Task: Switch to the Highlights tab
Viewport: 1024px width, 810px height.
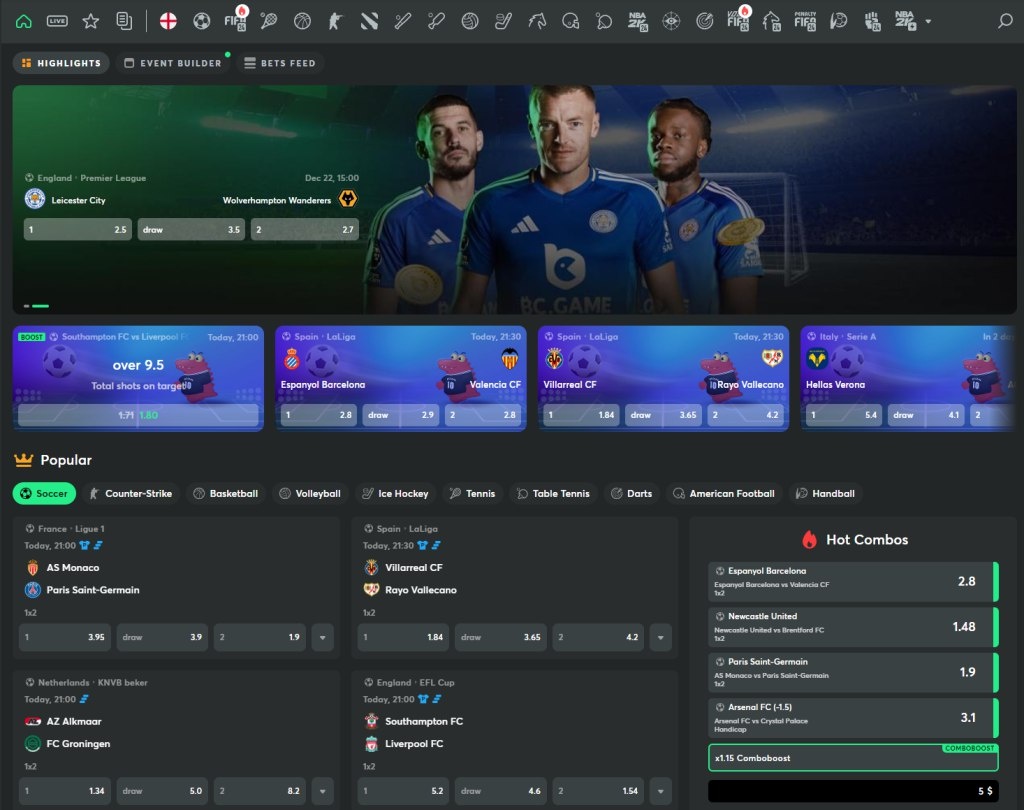Action: (61, 63)
